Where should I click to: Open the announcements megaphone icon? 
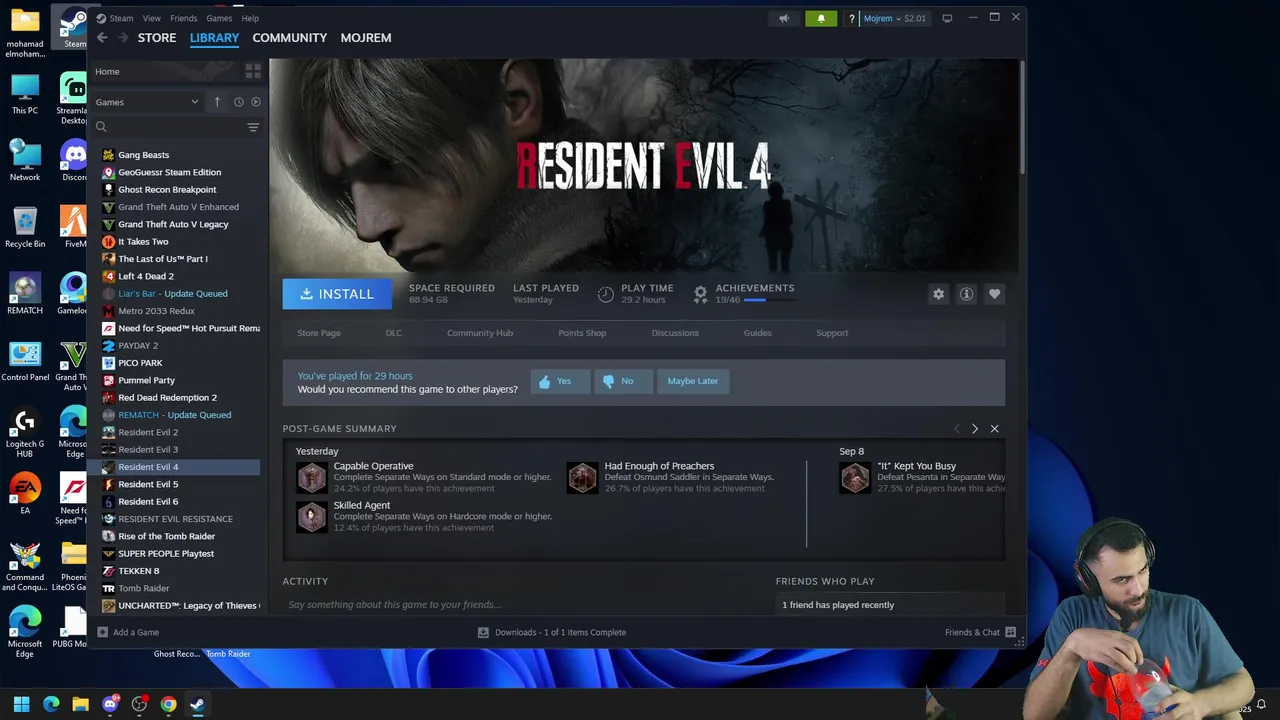pyautogui.click(x=784, y=18)
